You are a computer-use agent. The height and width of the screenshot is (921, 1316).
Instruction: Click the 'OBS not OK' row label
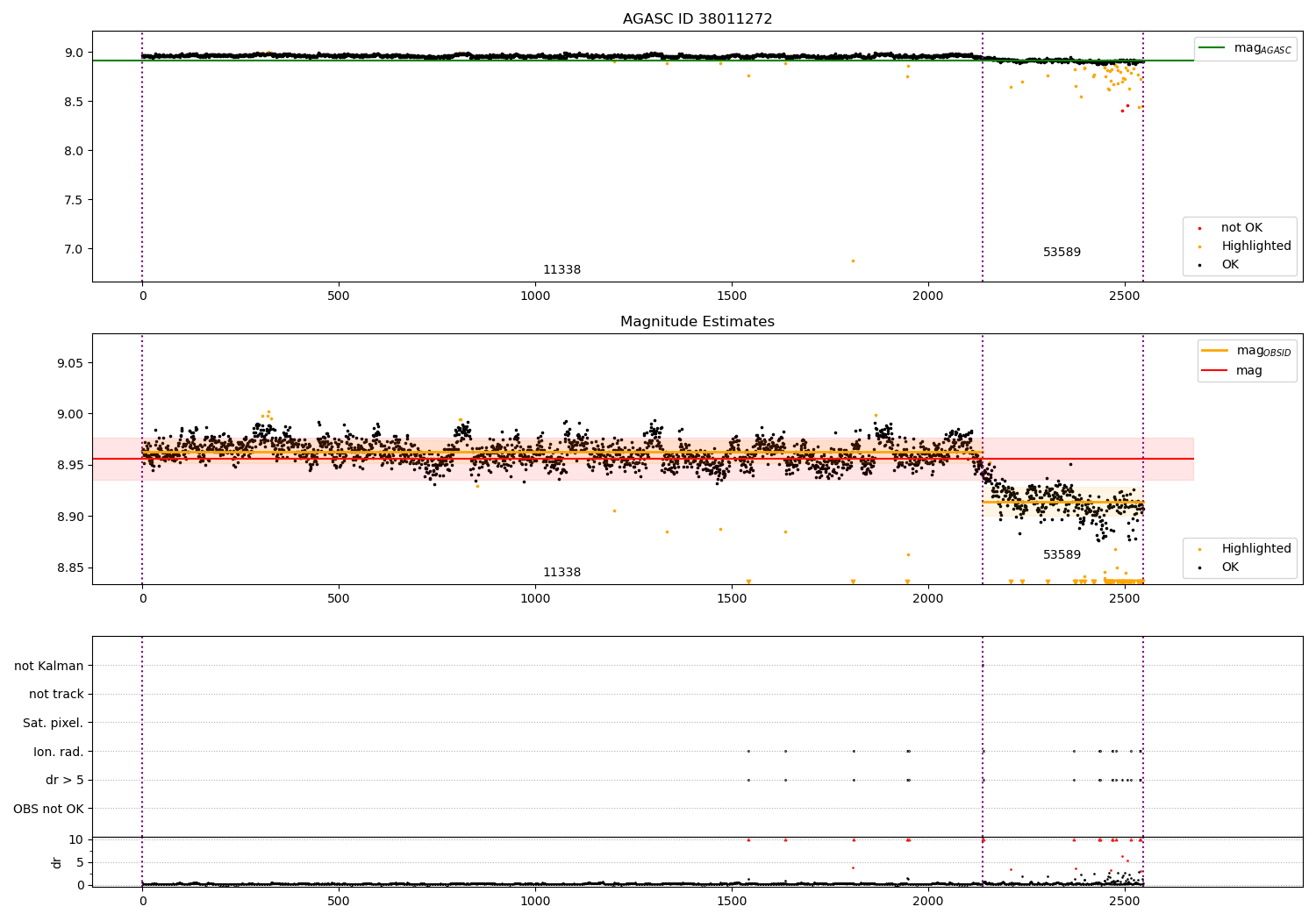click(48, 809)
